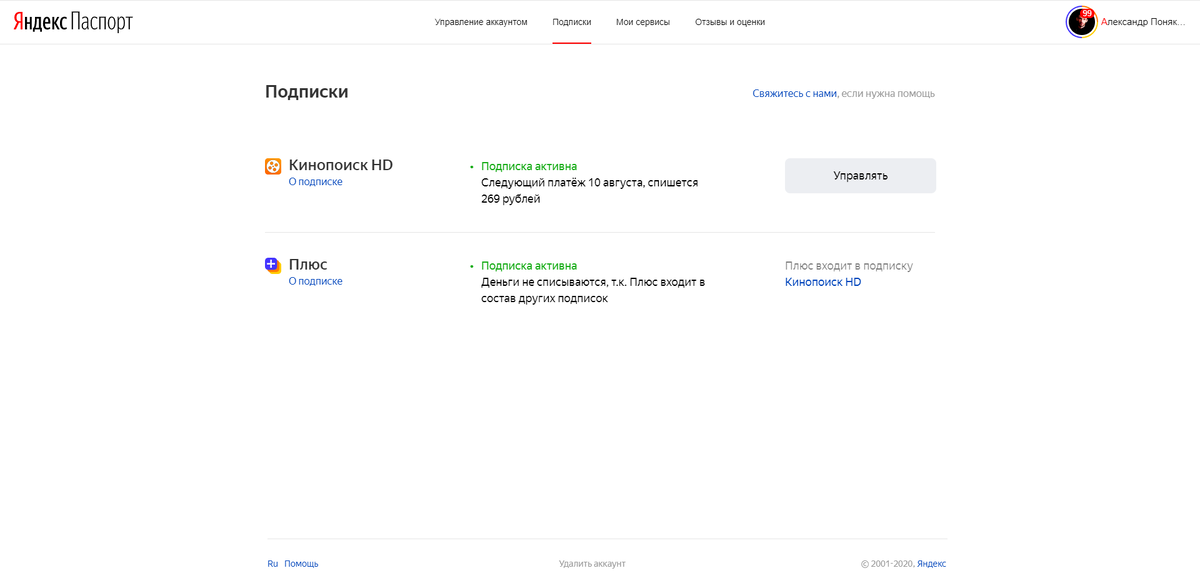1200x588 pixels.
Task: Go to the Отзывы и оценки tab
Action: point(730,22)
